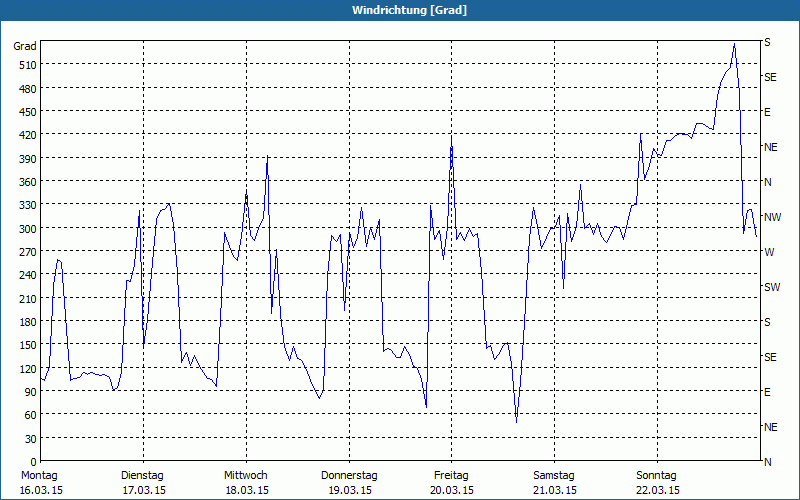Click the Donnerstag day label
The height and width of the screenshot is (500, 800).
(349, 476)
